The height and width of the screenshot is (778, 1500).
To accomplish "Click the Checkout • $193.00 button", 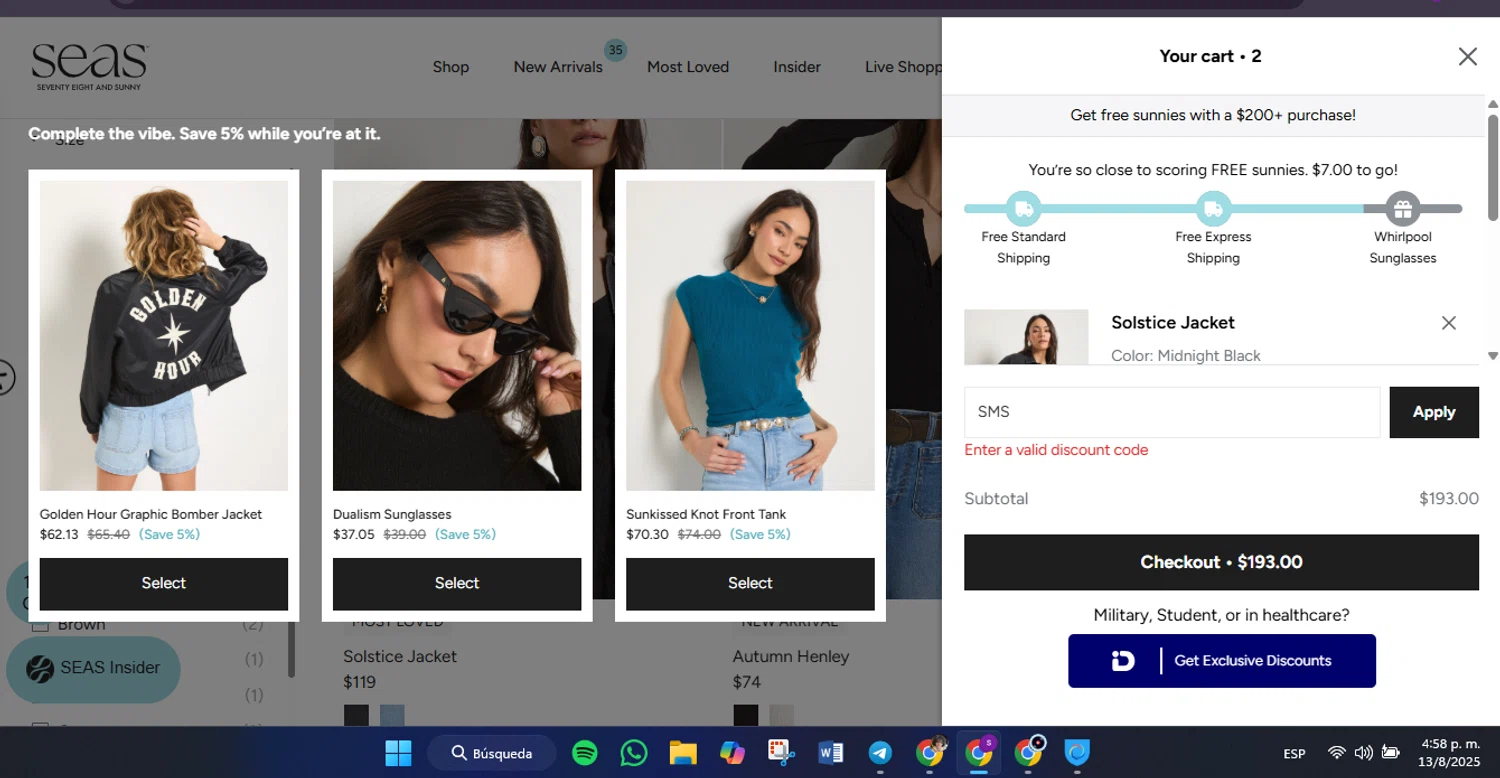I will 1221,562.
